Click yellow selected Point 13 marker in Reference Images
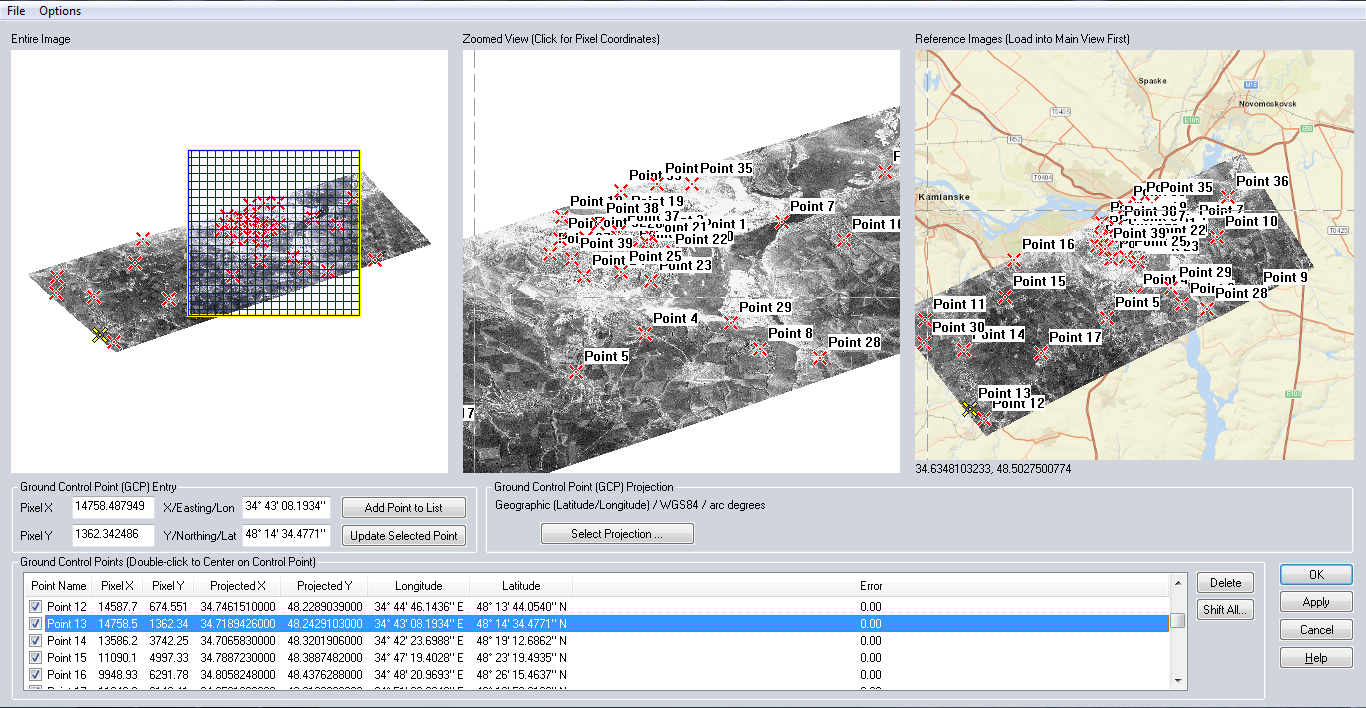 tap(968, 409)
